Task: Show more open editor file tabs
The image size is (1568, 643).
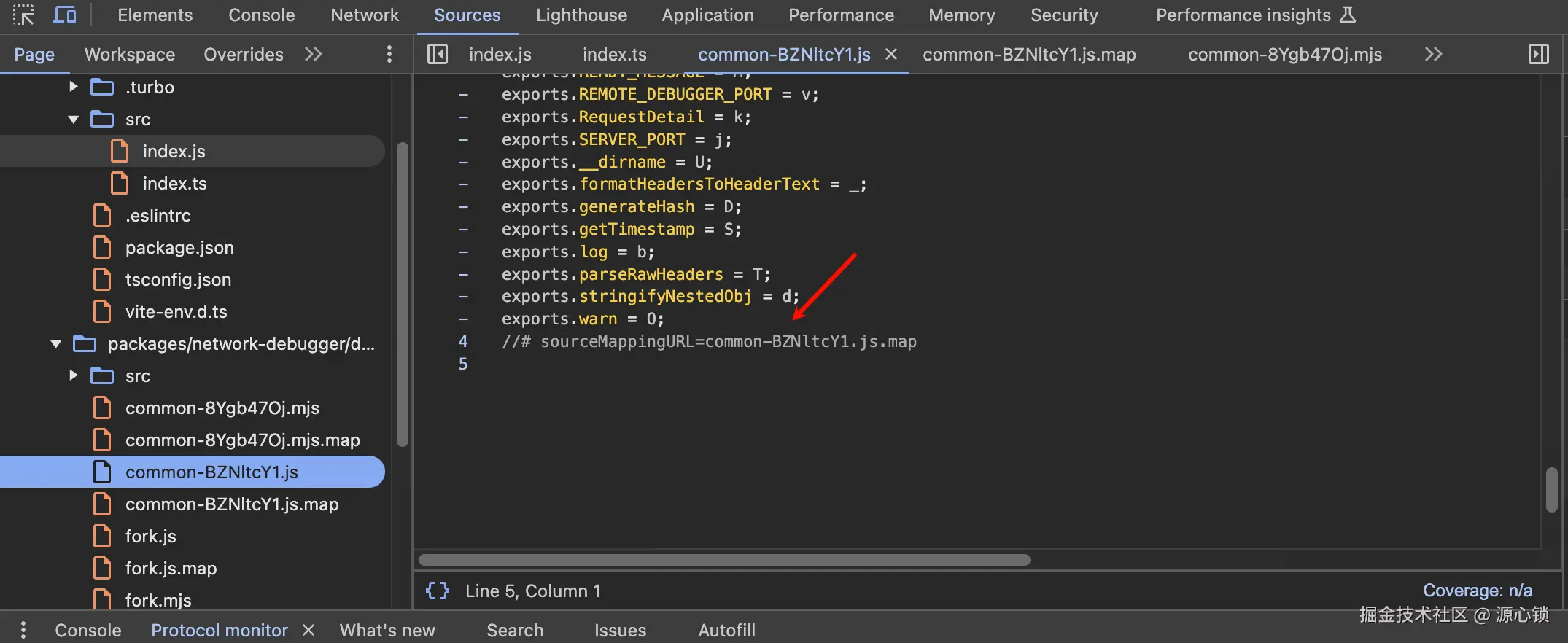Action: click(1433, 55)
